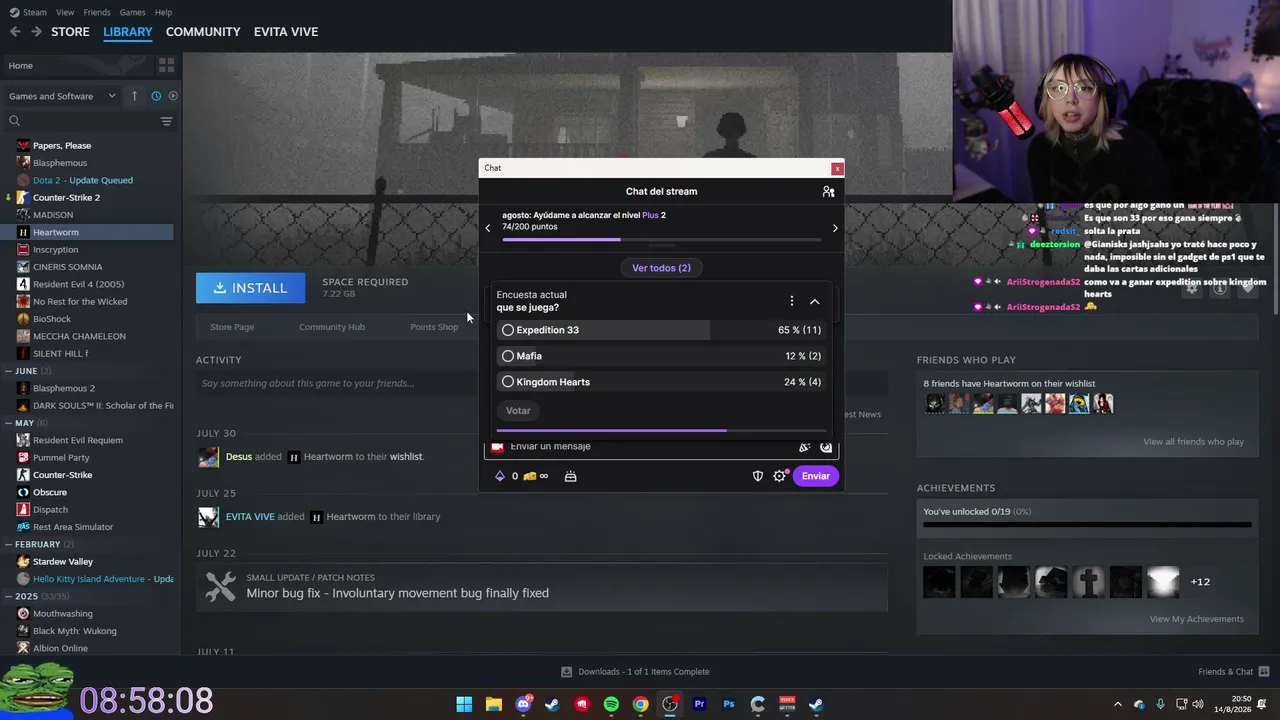The image size is (1280, 720).
Task: Open Games and Software filter dropdown
Action: [62, 96]
